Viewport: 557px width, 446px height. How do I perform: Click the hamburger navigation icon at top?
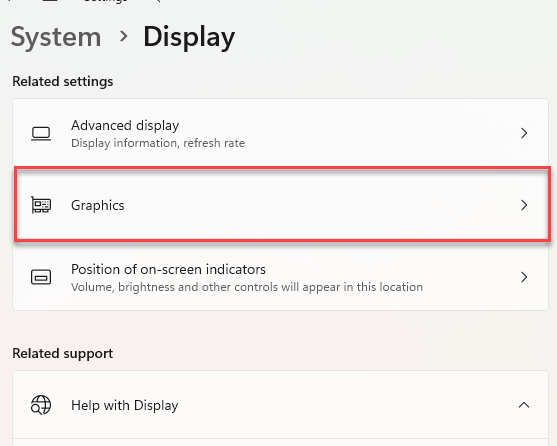[50, 1]
